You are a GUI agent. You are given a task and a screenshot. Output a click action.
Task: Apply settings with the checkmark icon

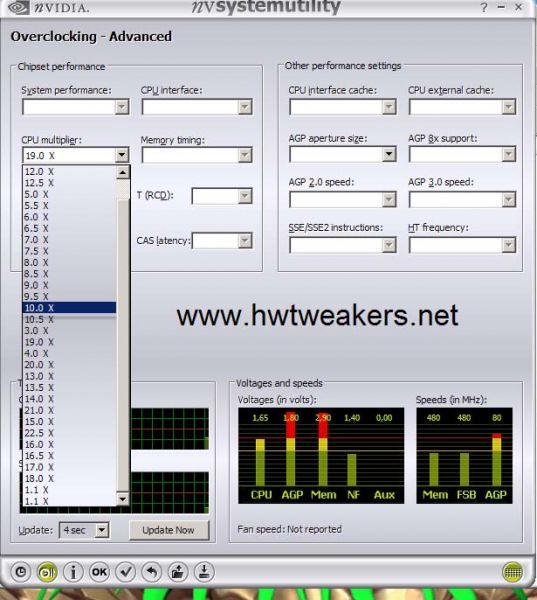click(126, 572)
